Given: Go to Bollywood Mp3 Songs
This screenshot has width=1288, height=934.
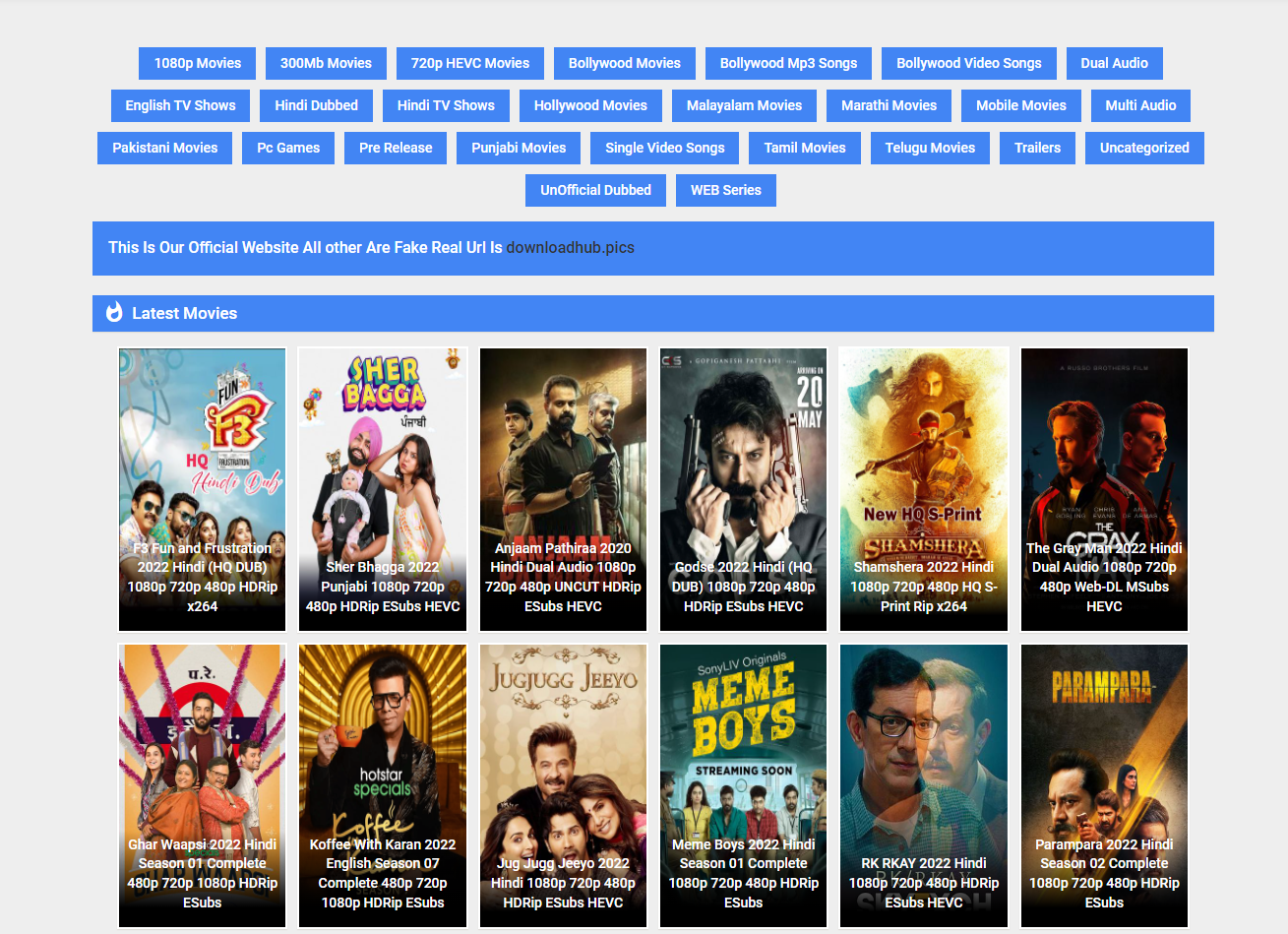Looking at the screenshot, I should pyautogui.click(x=788, y=63).
